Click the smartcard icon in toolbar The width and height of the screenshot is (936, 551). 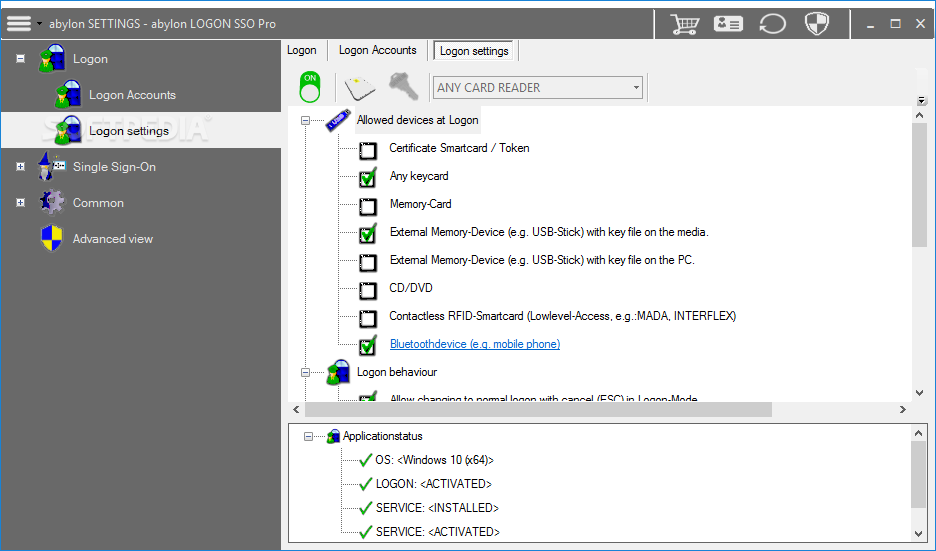pyautogui.click(x=360, y=88)
